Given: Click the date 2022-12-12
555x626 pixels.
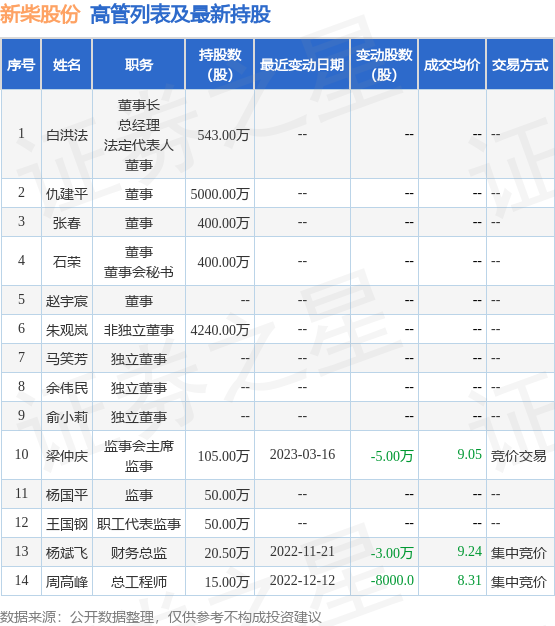Looking at the screenshot, I should coord(302,580).
